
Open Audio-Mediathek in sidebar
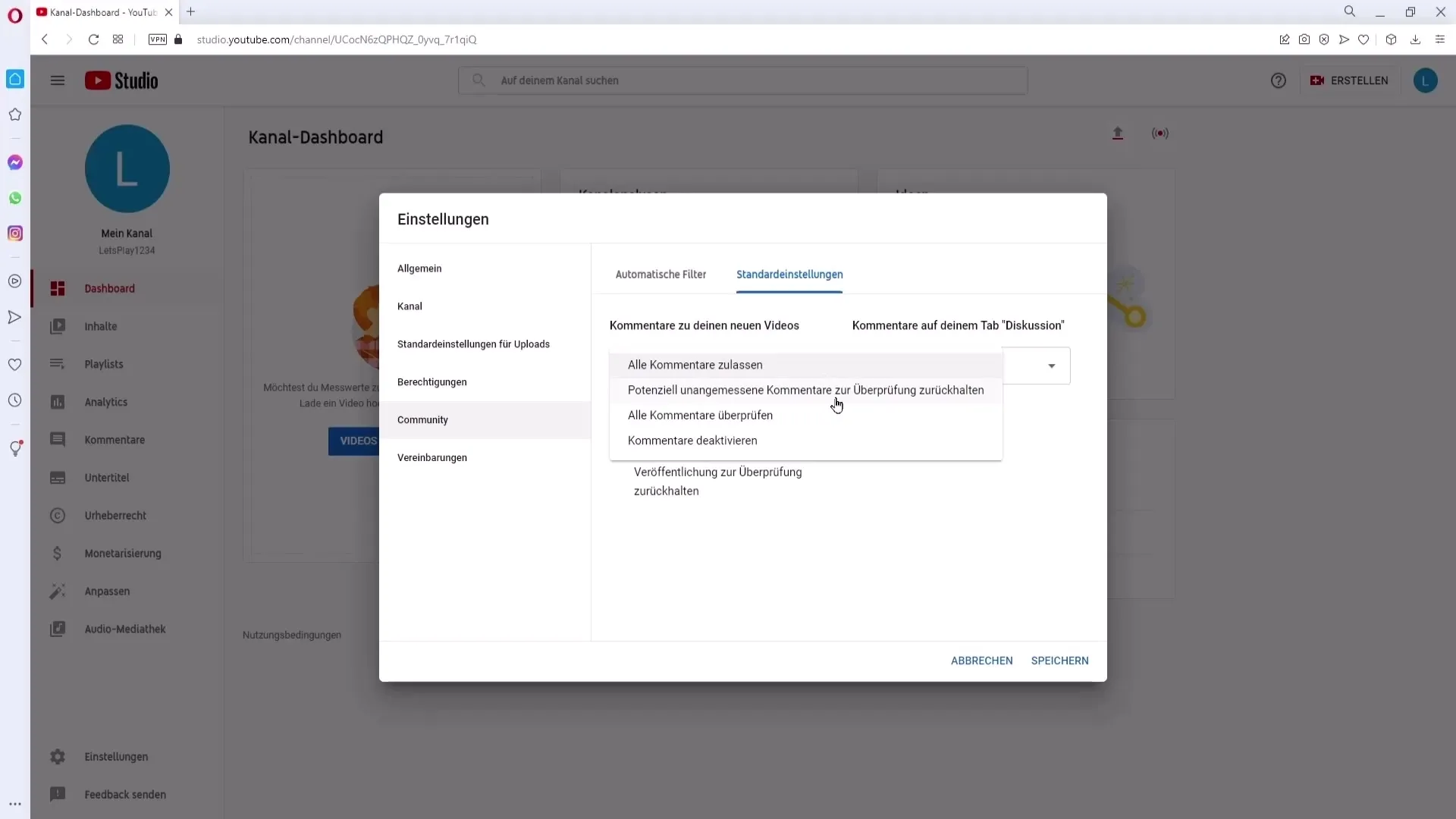pyautogui.click(x=126, y=628)
